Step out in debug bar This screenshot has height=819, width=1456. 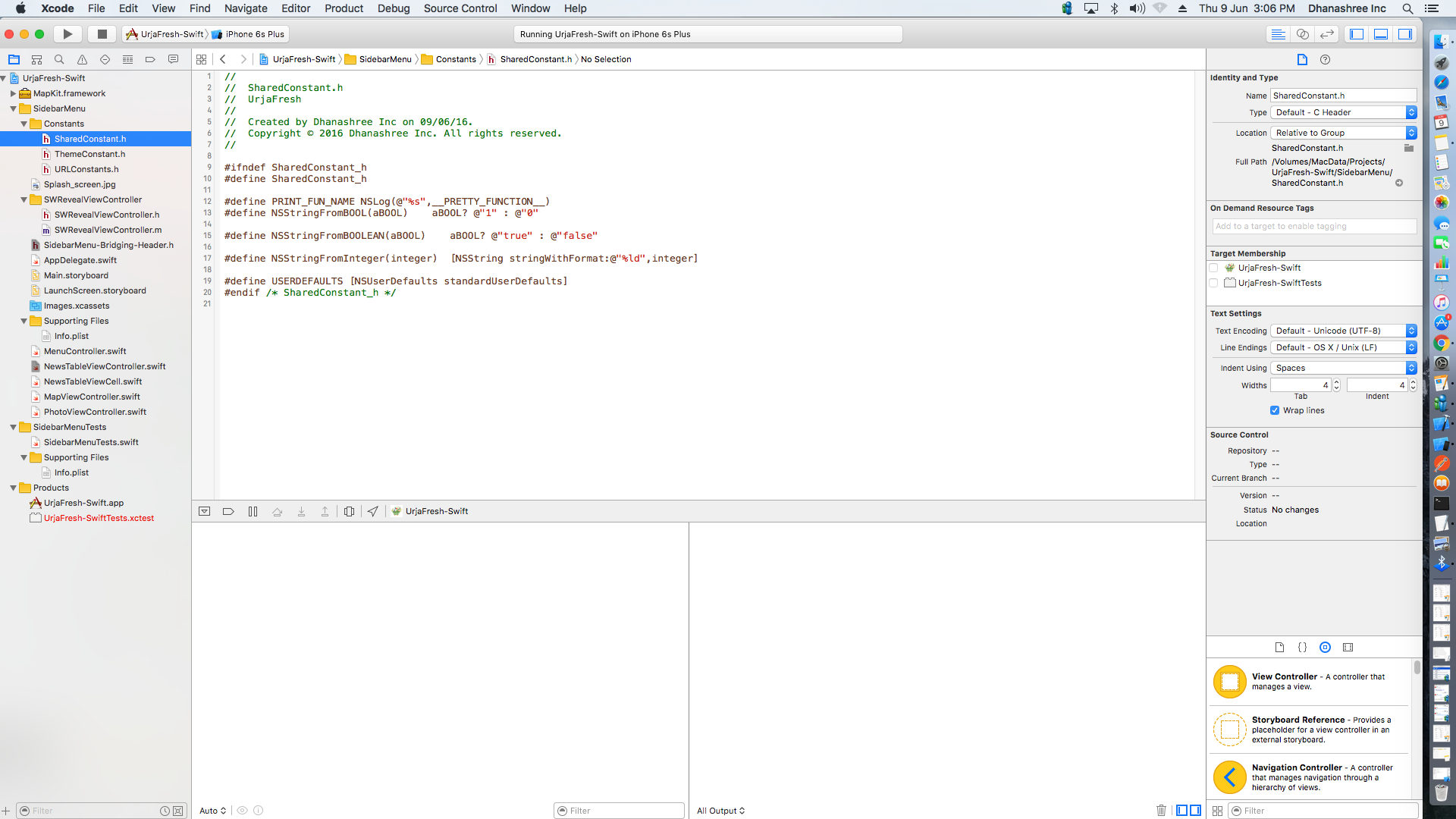(325, 511)
